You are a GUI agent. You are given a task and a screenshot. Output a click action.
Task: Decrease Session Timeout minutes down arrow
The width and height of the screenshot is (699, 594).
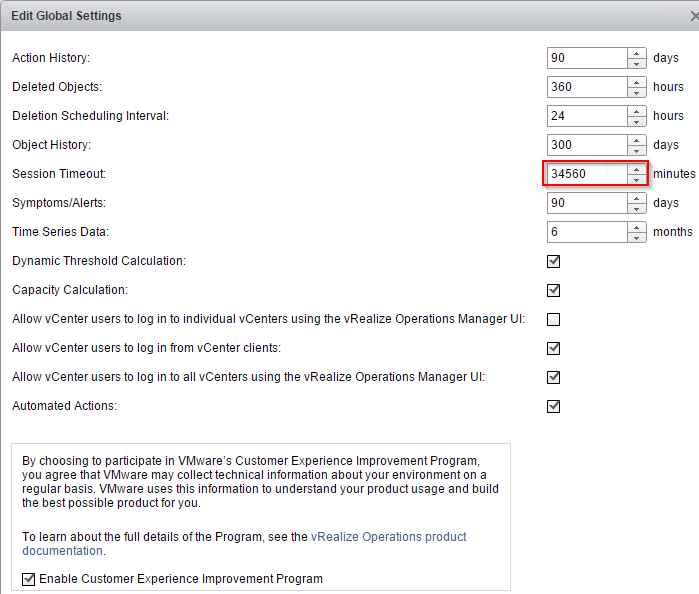(637, 179)
